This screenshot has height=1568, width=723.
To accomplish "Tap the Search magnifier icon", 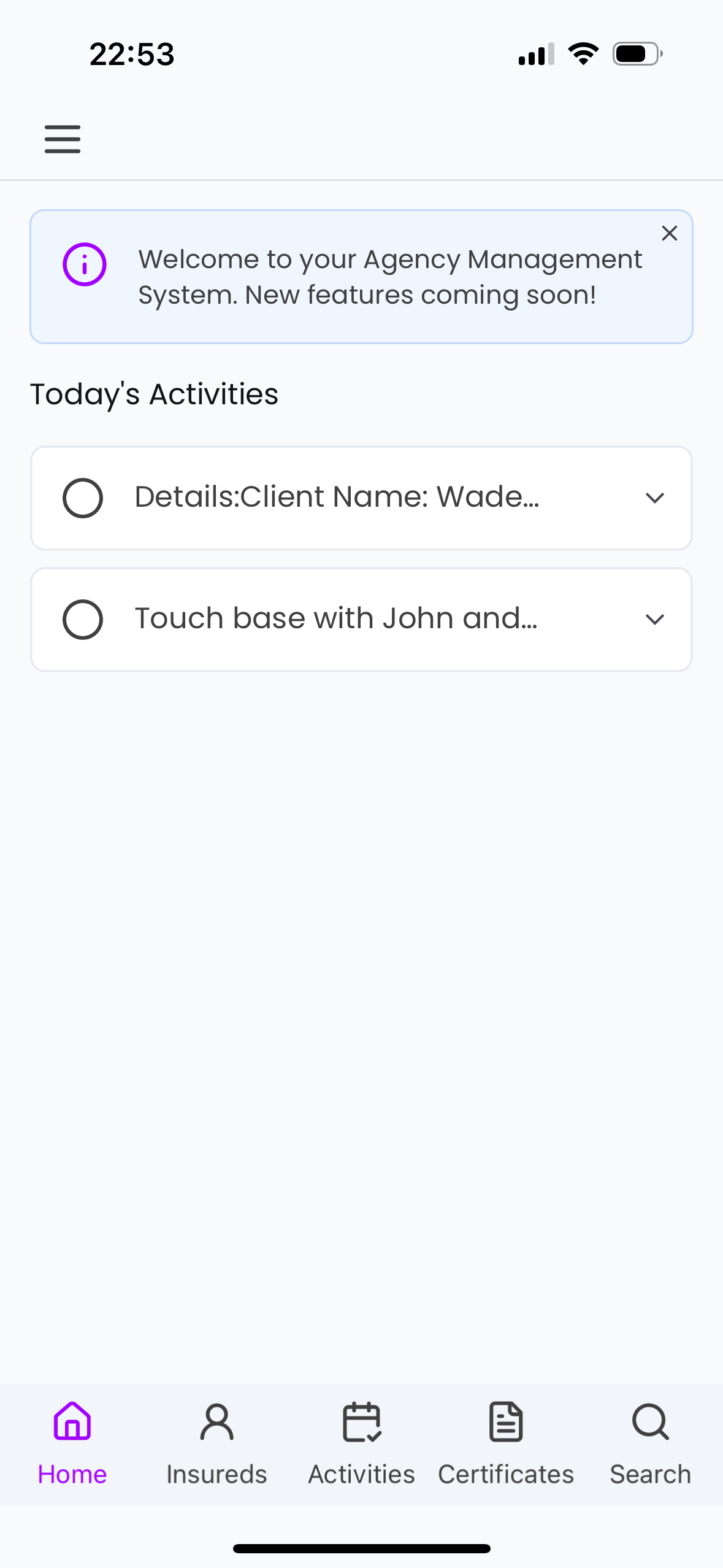I will pyautogui.click(x=650, y=1421).
